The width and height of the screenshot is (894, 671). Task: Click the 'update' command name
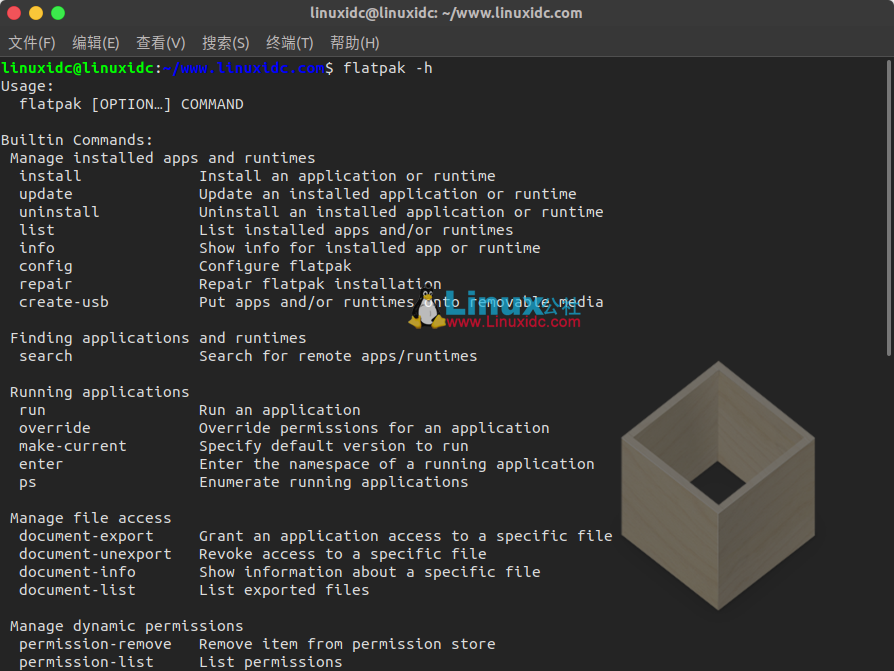coord(46,194)
